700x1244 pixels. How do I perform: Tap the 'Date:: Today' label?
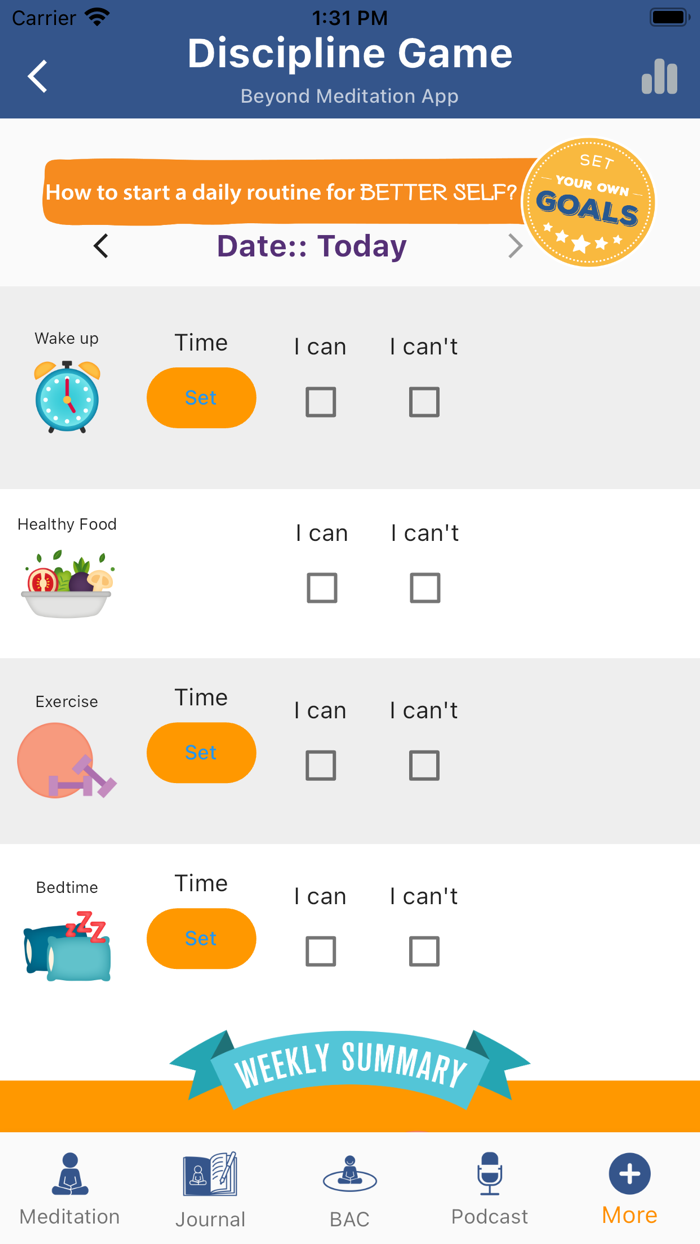coord(311,245)
